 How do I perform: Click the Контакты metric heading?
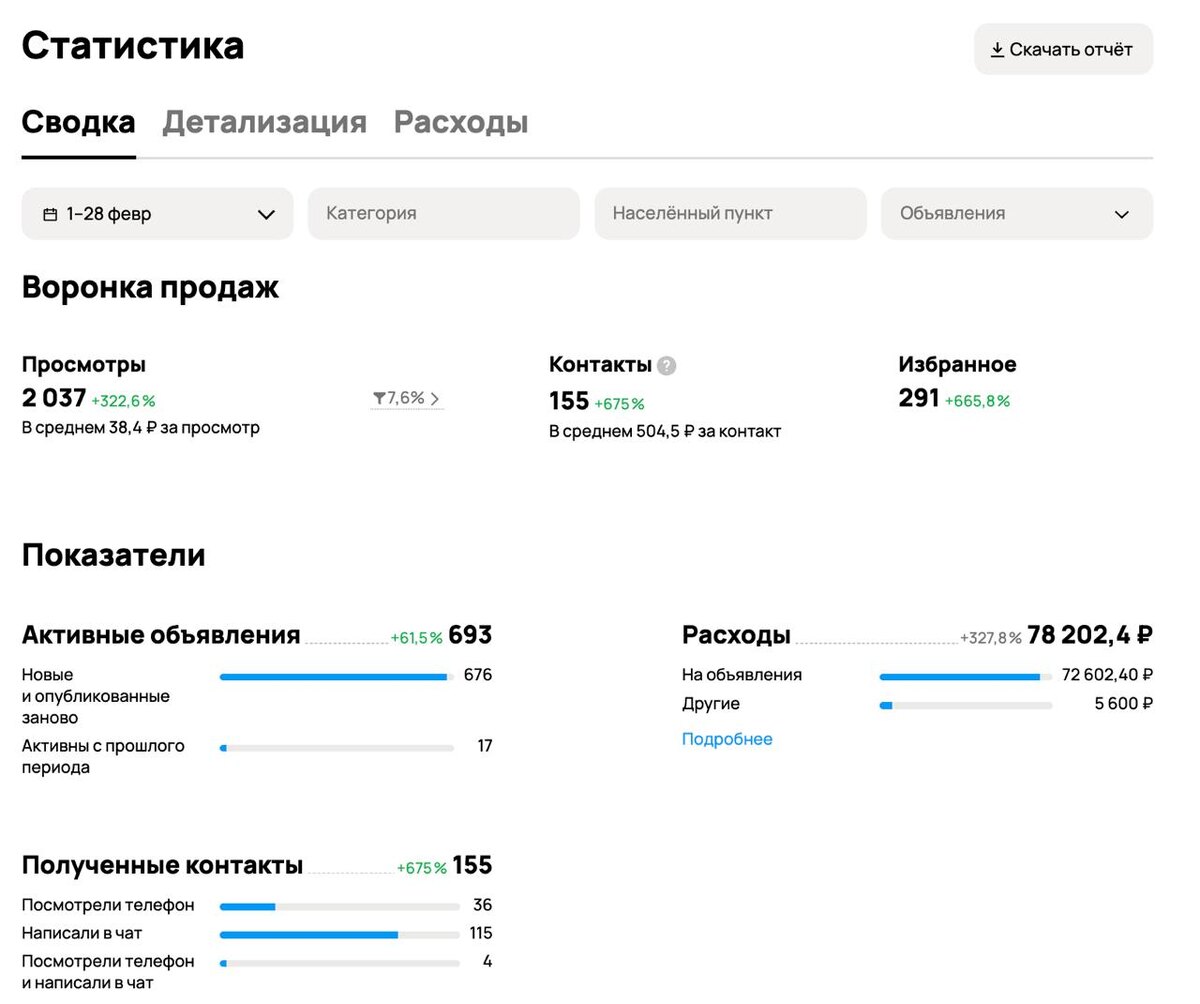600,365
